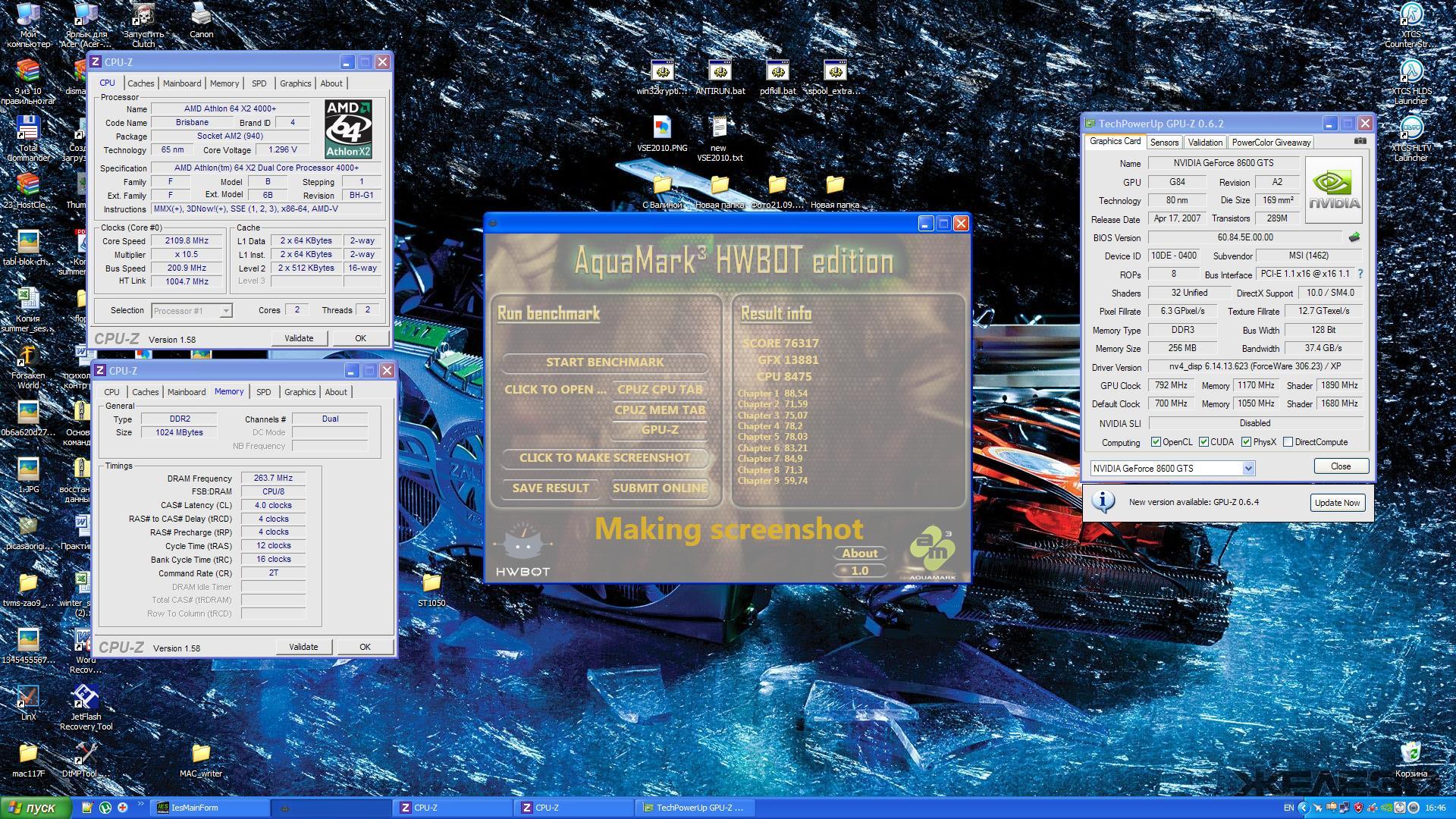
Task: Click CPUZ MEM TAB button
Action: [660, 410]
